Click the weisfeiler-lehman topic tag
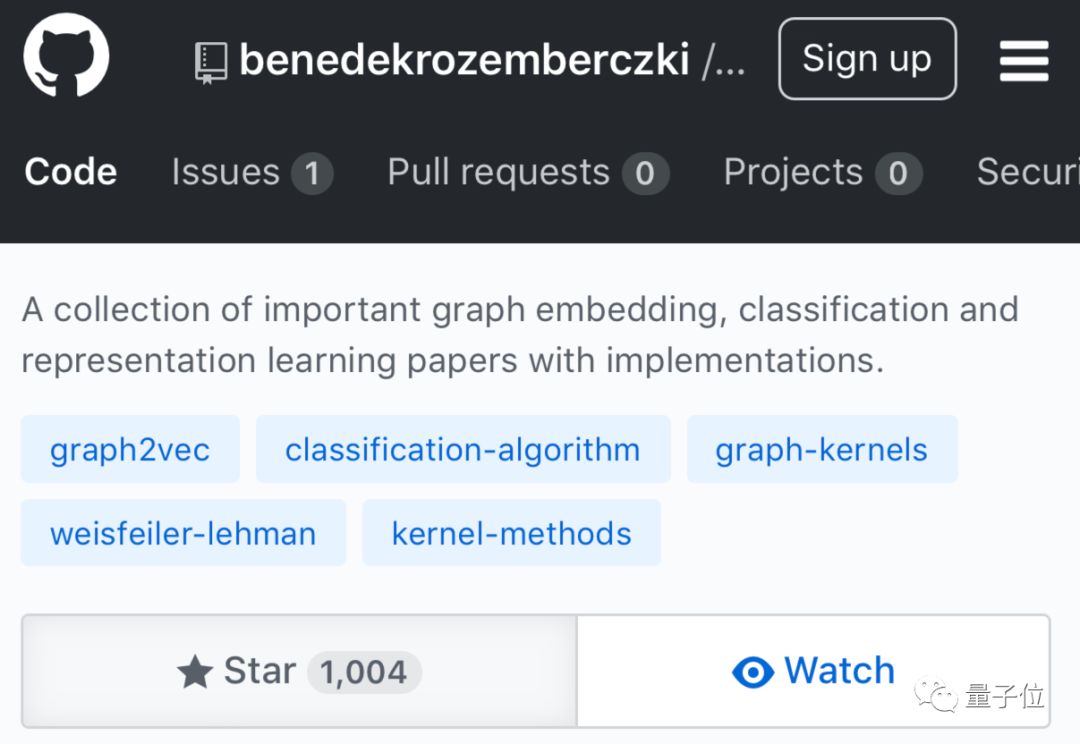The width and height of the screenshot is (1080, 744). click(x=183, y=533)
